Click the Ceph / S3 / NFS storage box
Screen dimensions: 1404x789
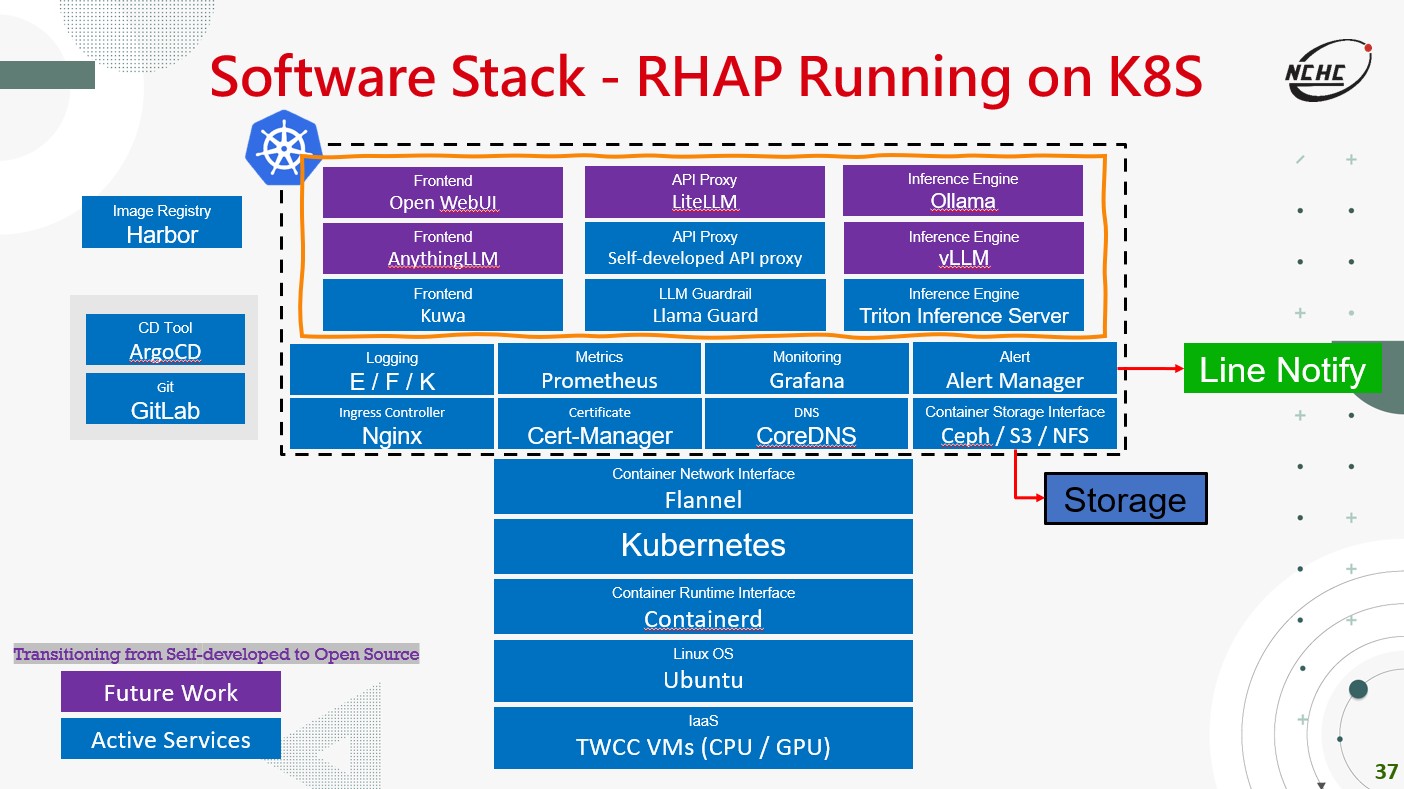(x=1015, y=424)
